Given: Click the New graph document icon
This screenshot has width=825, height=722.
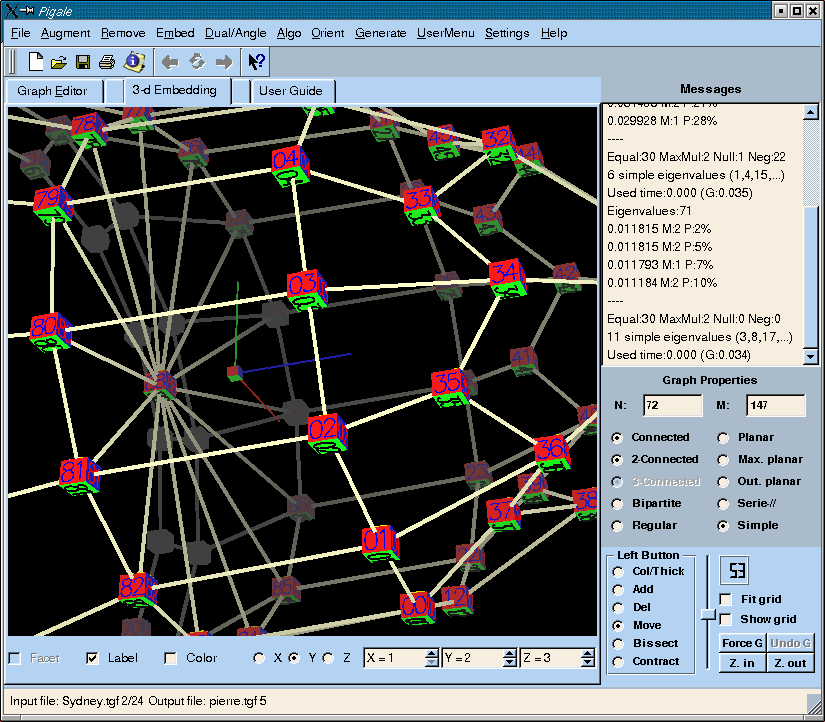Looking at the screenshot, I should pyautogui.click(x=36, y=62).
